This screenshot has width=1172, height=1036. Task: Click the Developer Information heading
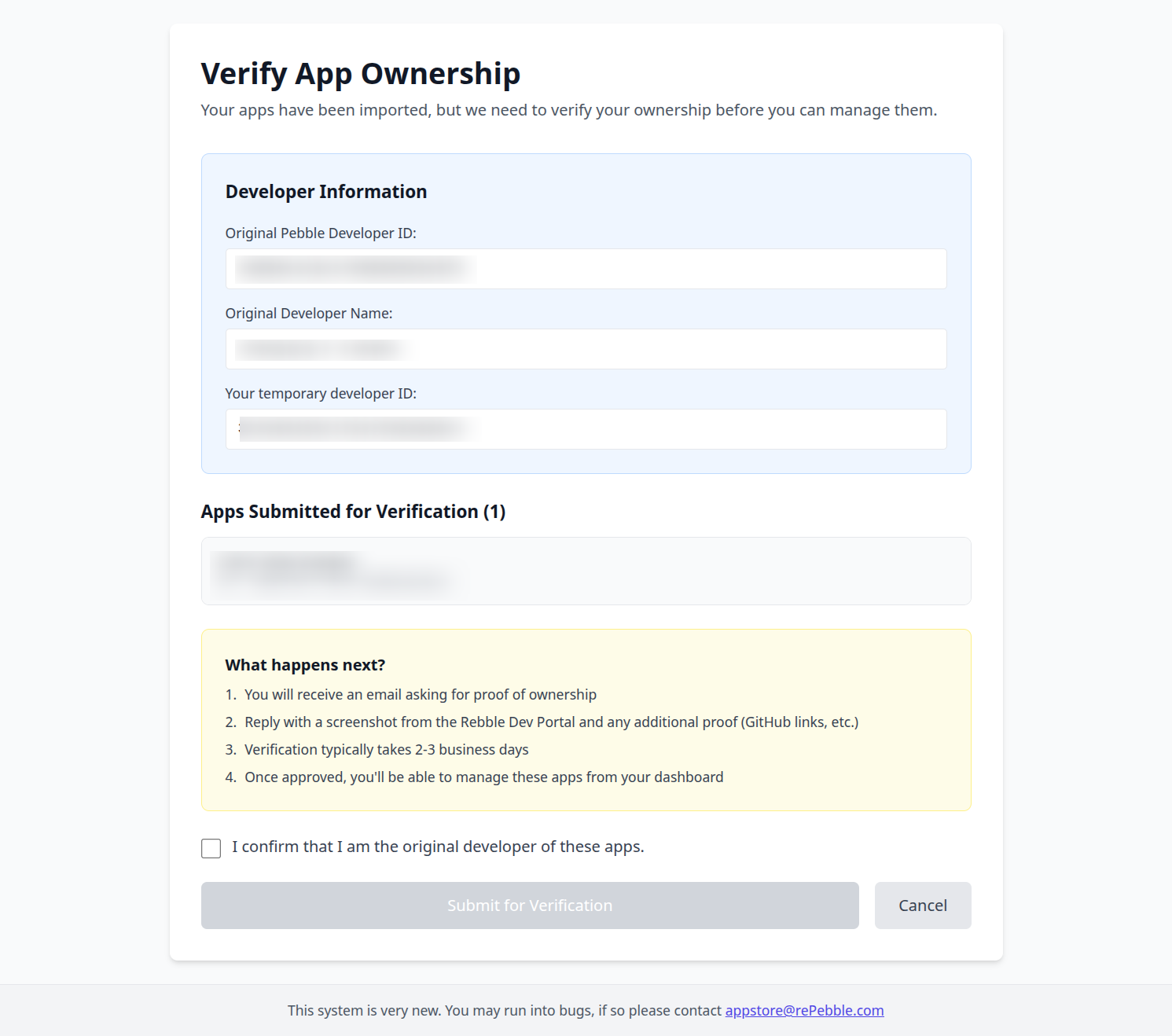click(x=326, y=192)
